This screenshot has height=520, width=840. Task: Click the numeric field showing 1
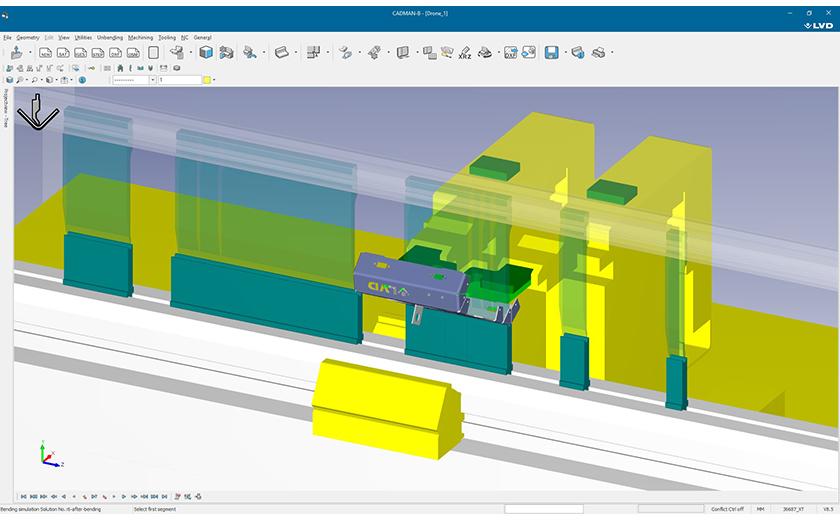tap(178, 80)
